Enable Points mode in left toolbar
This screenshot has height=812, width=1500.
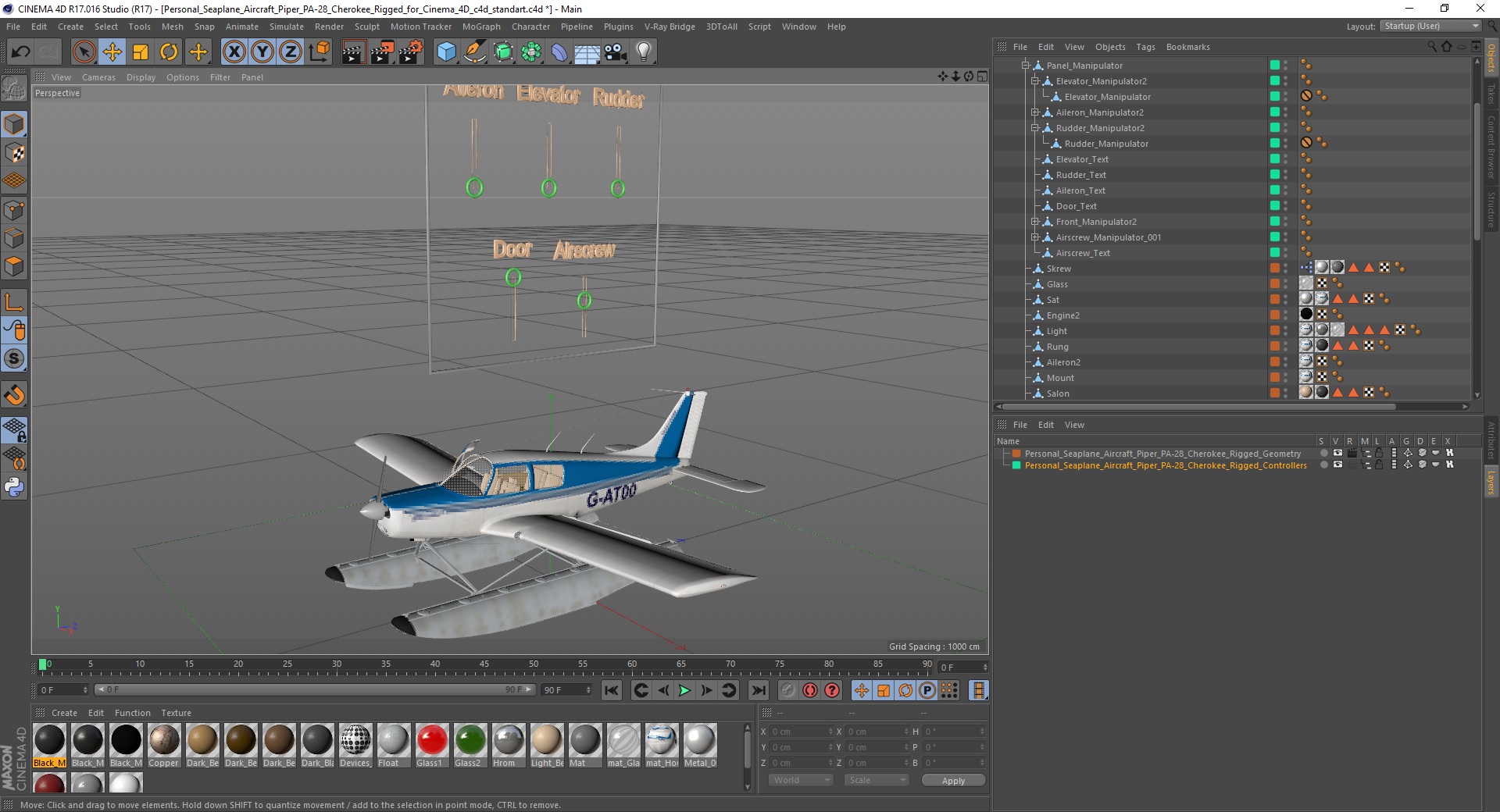click(14, 210)
